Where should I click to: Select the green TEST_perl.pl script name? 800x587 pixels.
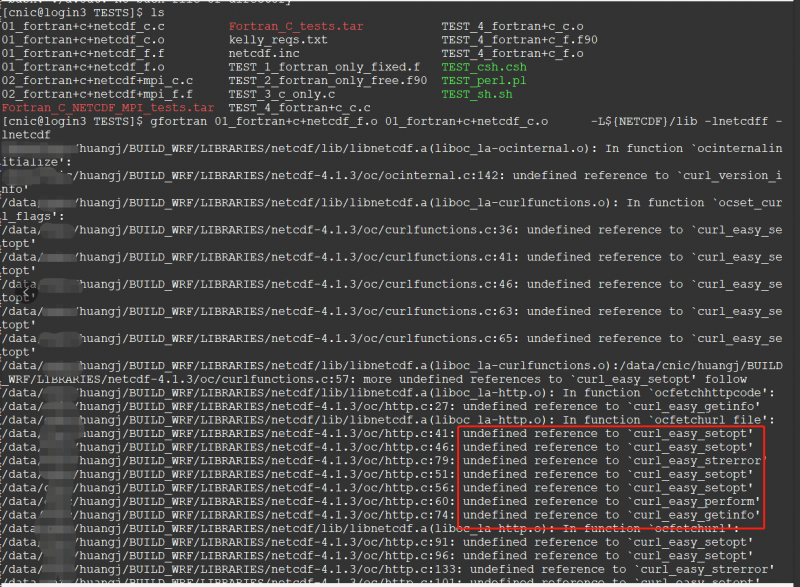click(x=486, y=80)
